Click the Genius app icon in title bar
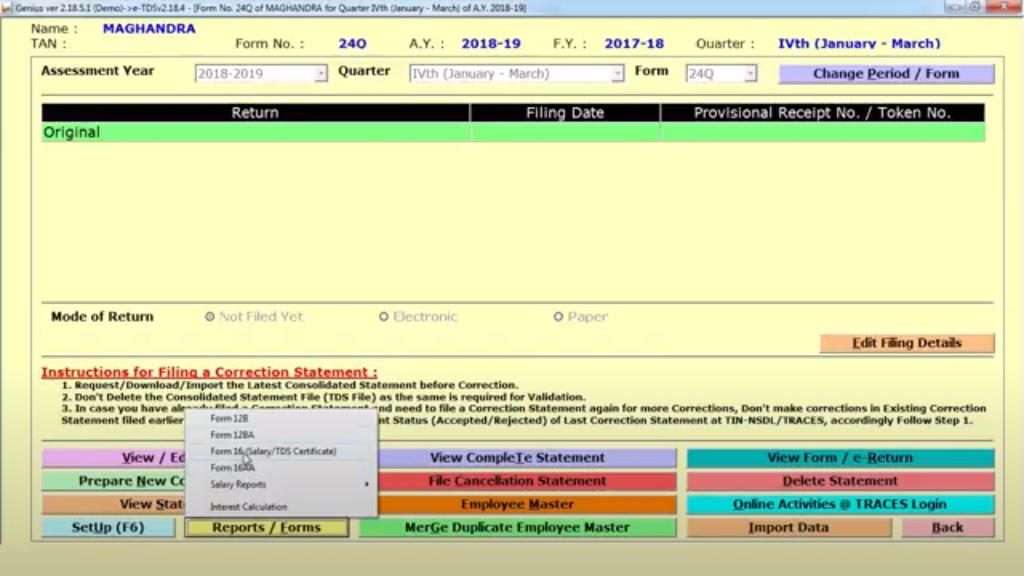Viewport: 1024px width, 576px height. (x=7, y=7)
